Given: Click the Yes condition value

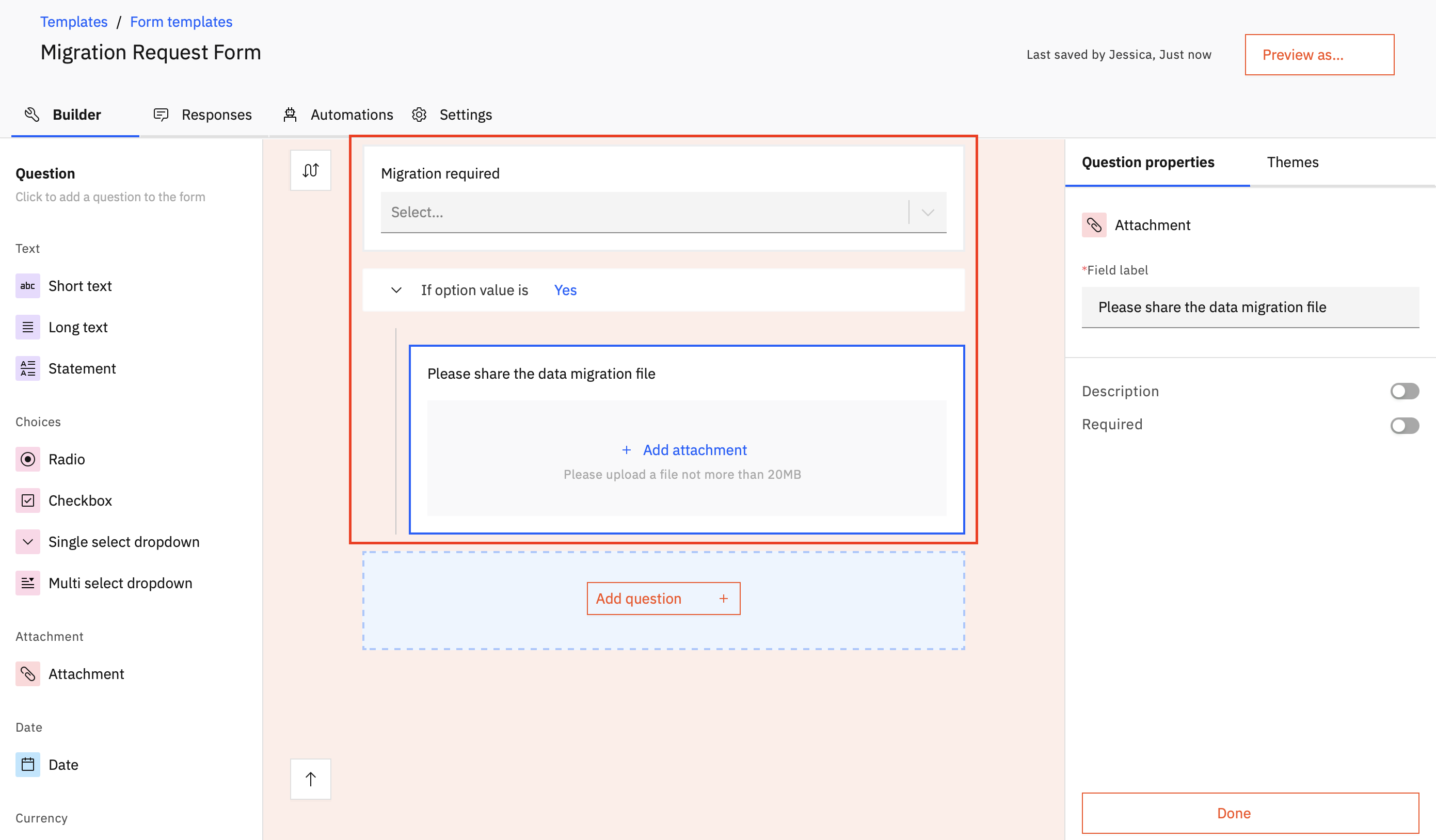Looking at the screenshot, I should 565,290.
